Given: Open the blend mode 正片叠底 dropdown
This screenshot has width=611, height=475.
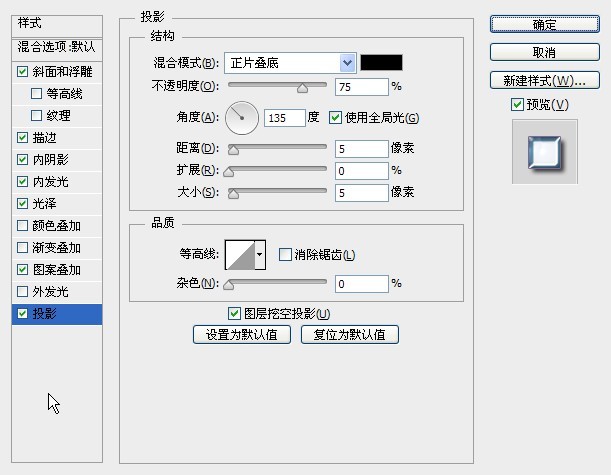Looking at the screenshot, I should pyautogui.click(x=290, y=62).
